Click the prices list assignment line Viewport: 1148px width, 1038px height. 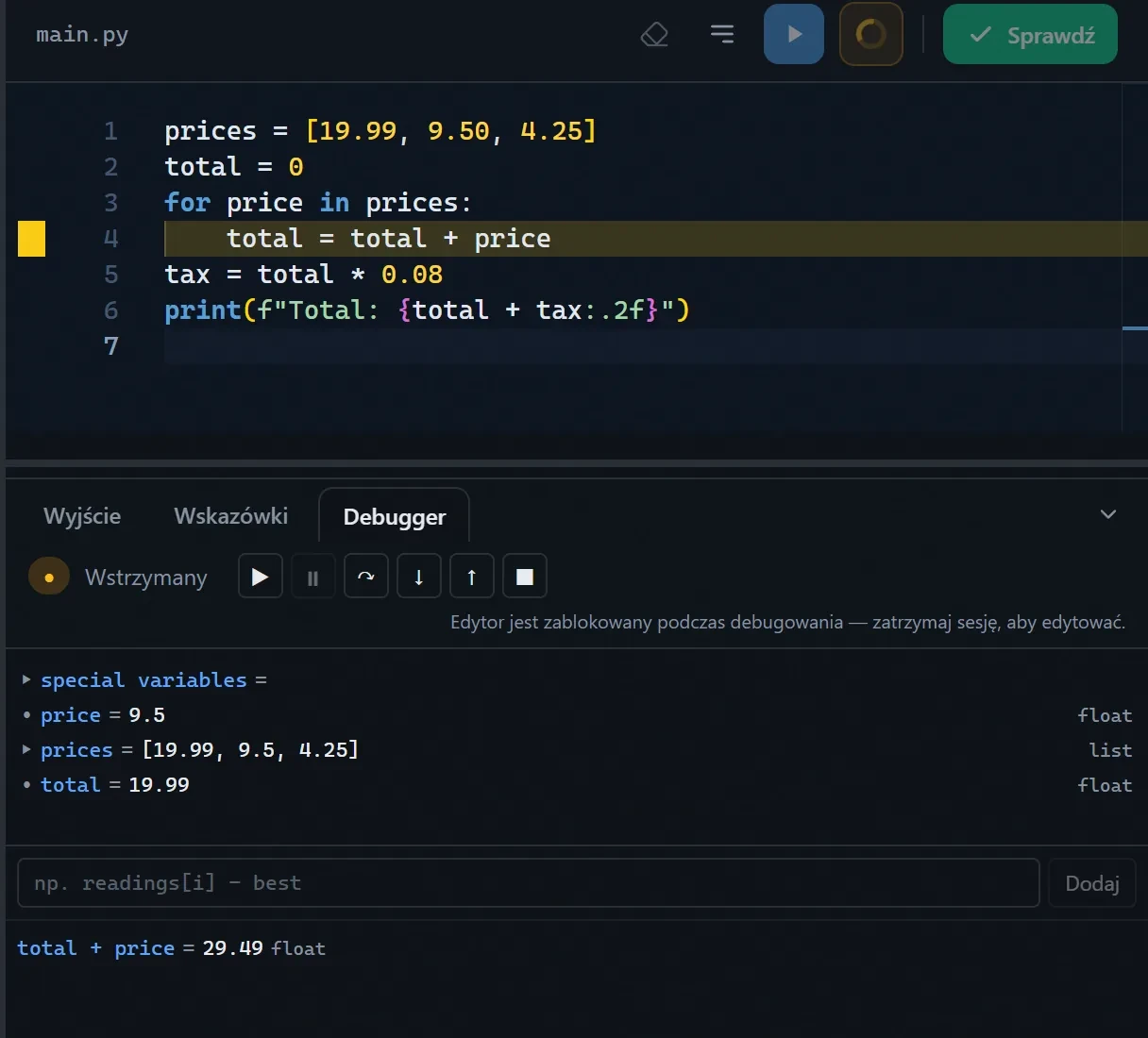point(380,131)
